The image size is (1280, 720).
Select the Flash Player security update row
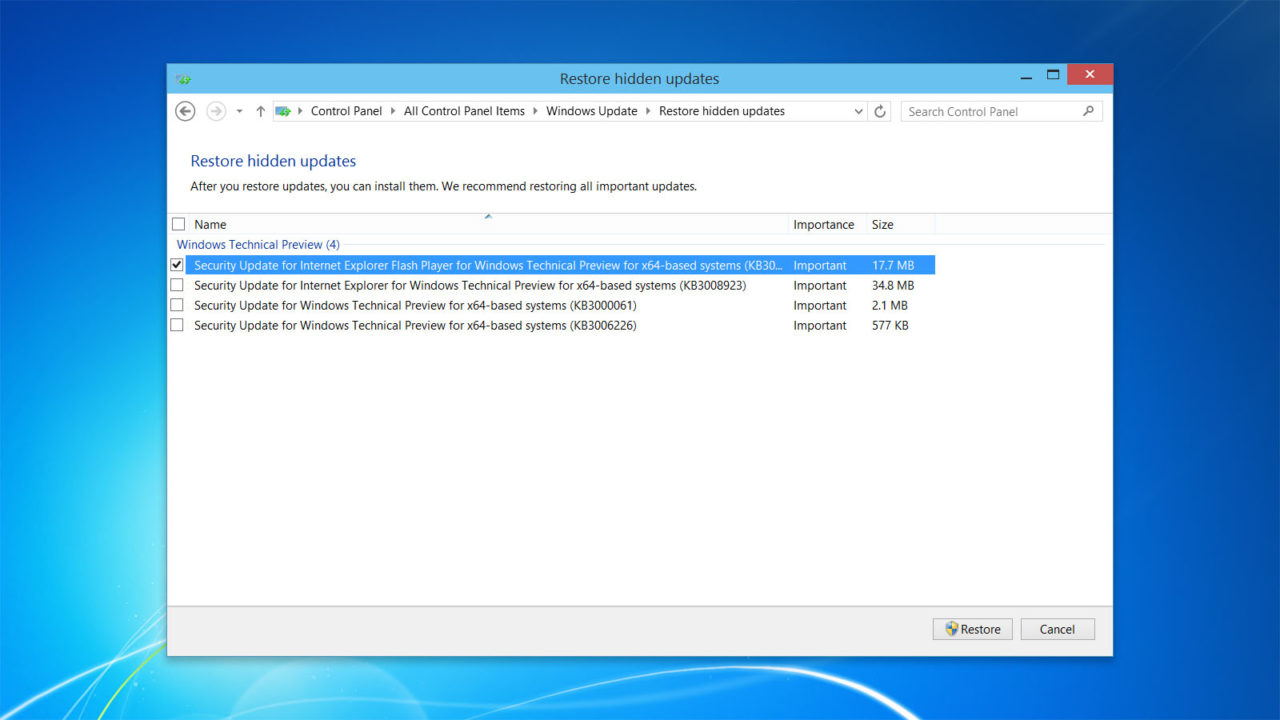point(560,265)
